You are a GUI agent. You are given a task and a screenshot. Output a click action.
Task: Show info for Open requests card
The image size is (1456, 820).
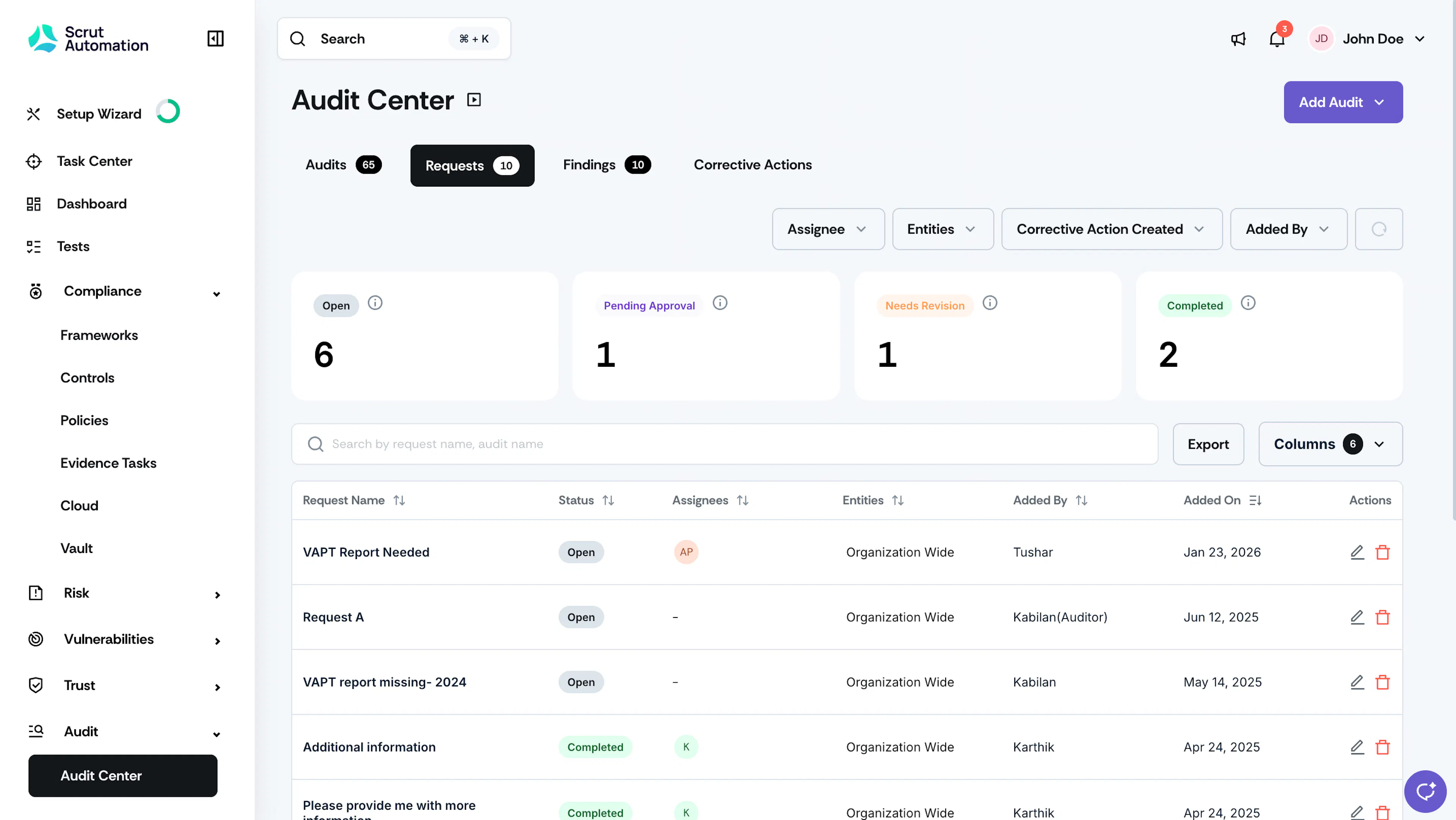pos(375,303)
